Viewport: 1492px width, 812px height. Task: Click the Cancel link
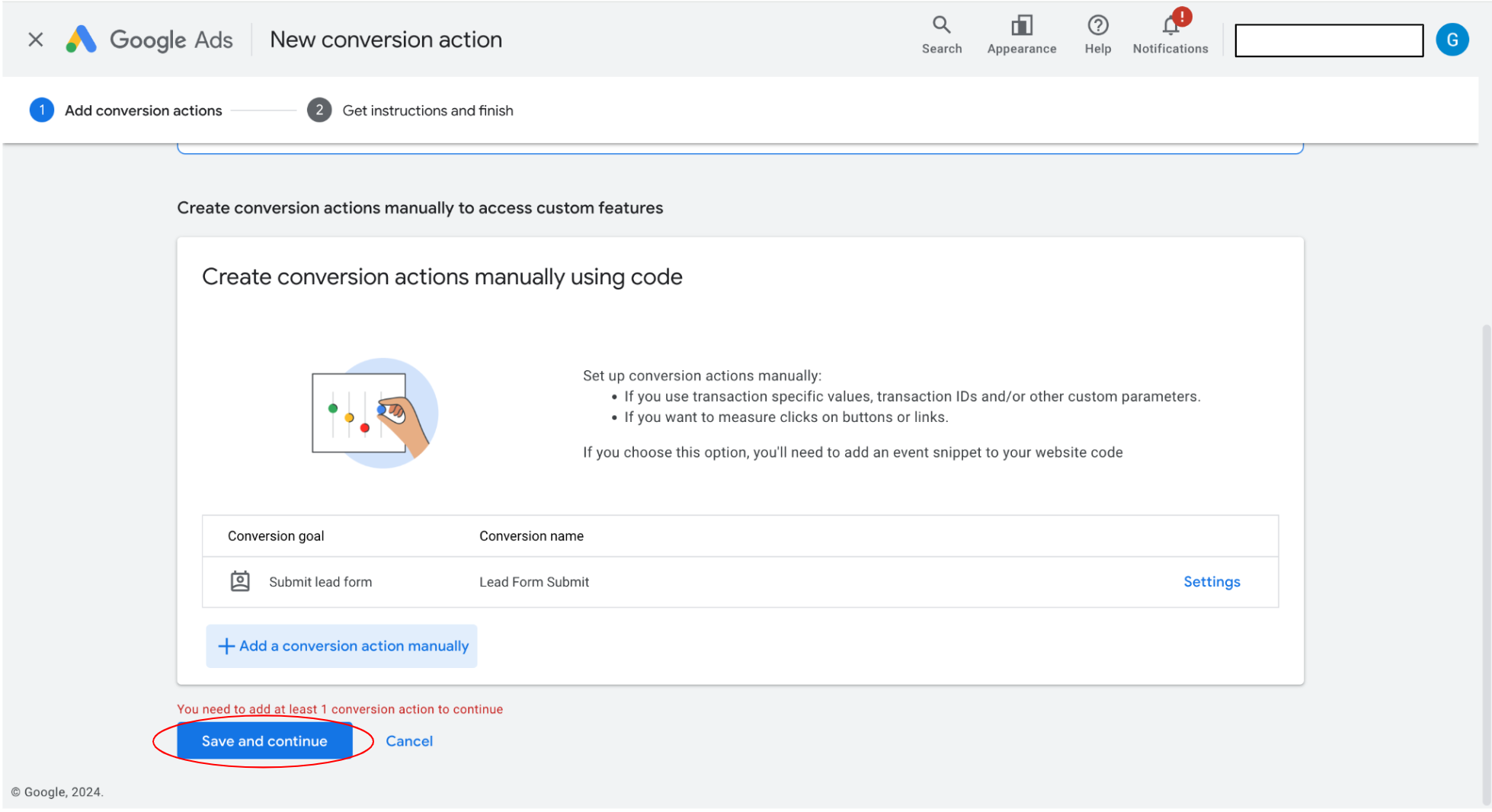408,741
